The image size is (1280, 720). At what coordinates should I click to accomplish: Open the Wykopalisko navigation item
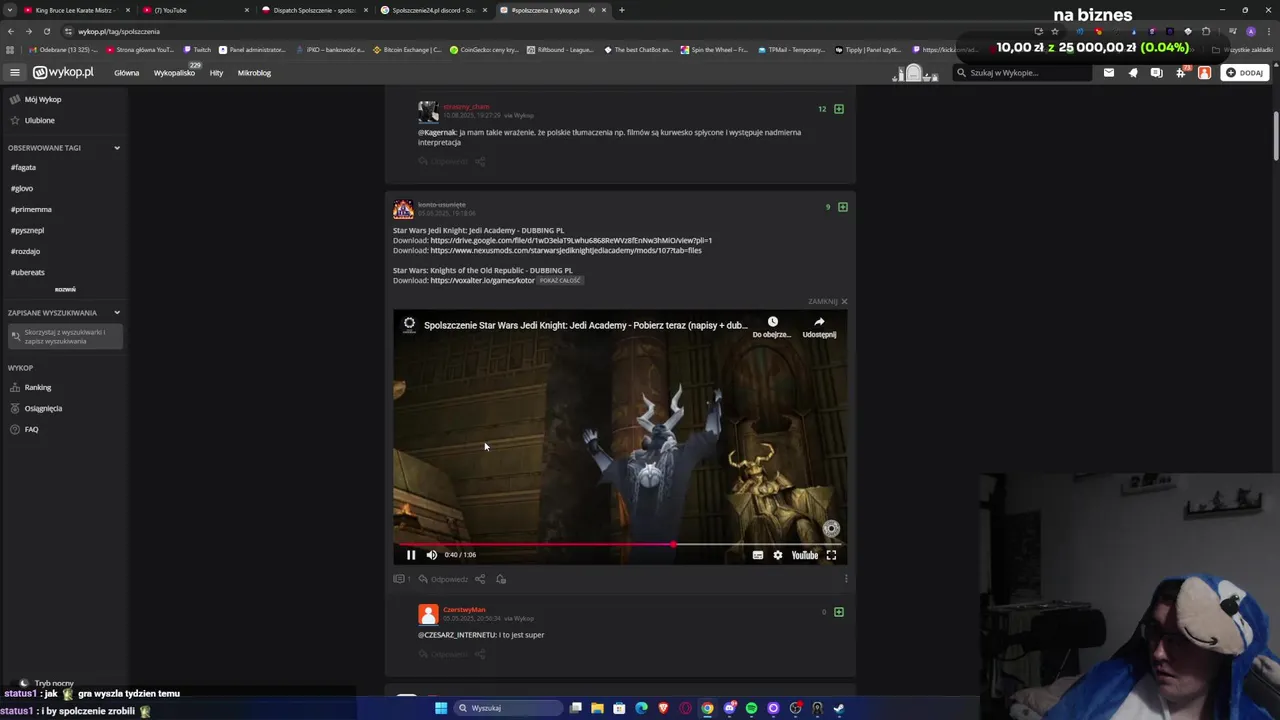click(x=174, y=73)
